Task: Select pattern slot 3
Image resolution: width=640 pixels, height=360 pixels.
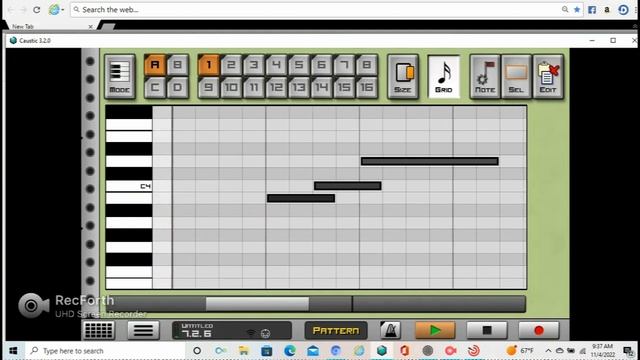Action: (254, 65)
